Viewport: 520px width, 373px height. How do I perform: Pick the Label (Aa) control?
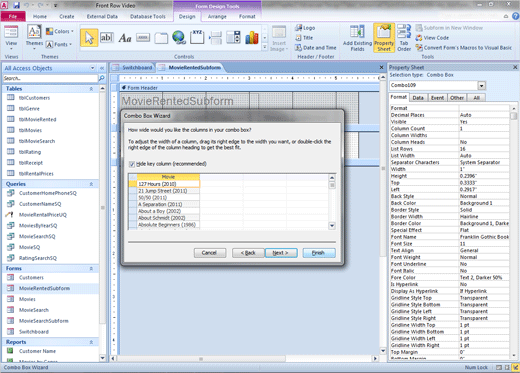click(x=125, y=38)
